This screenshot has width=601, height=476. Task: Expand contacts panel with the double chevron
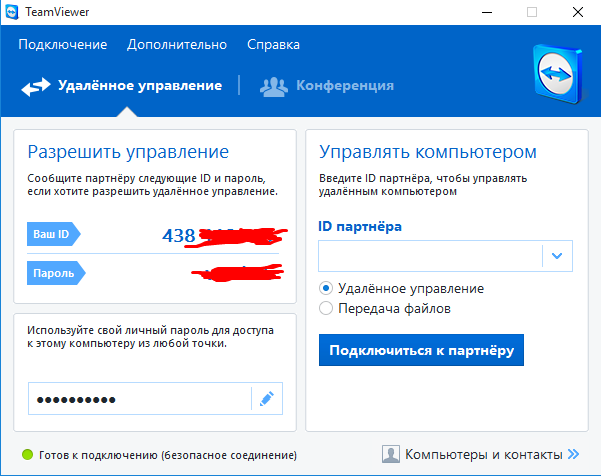[x=573, y=454]
